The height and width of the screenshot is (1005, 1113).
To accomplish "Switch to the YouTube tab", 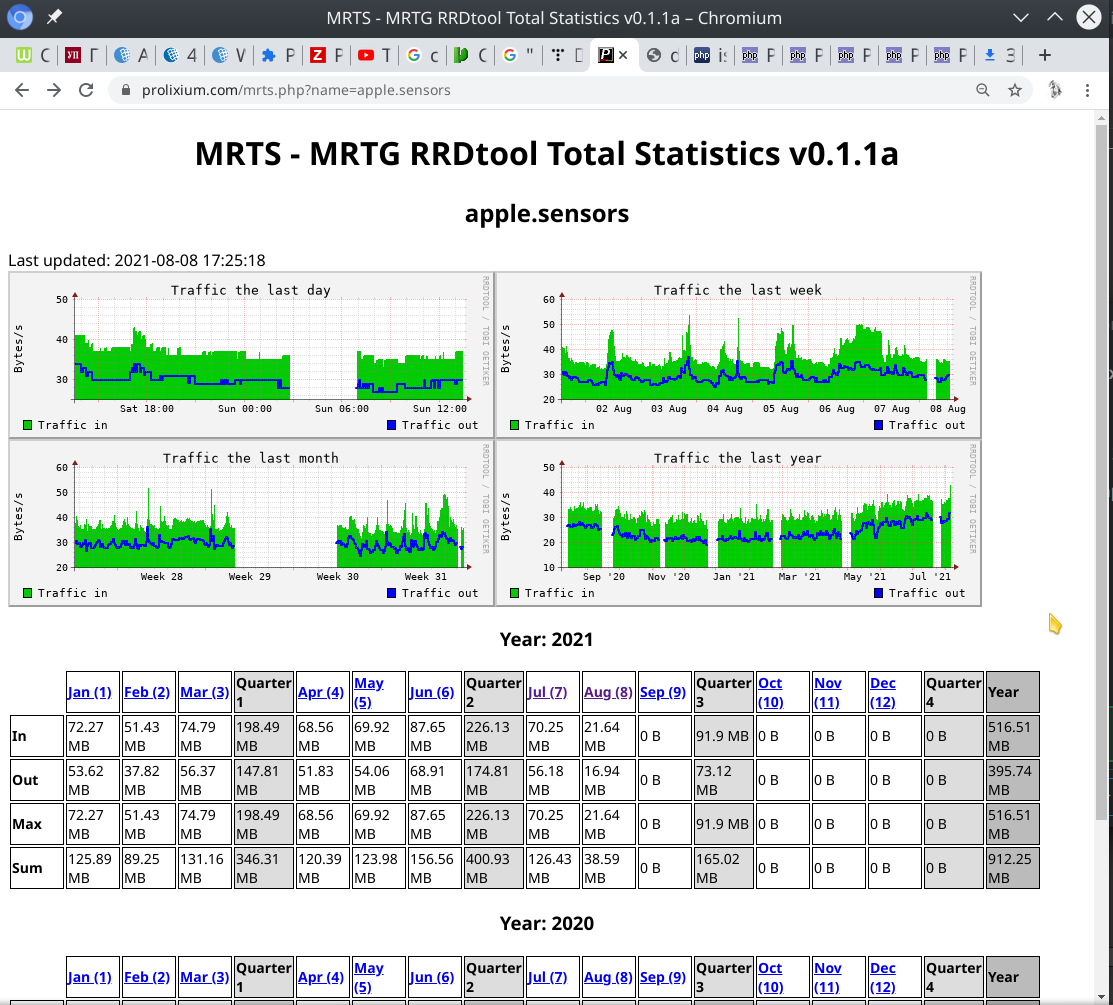I will coord(374,55).
